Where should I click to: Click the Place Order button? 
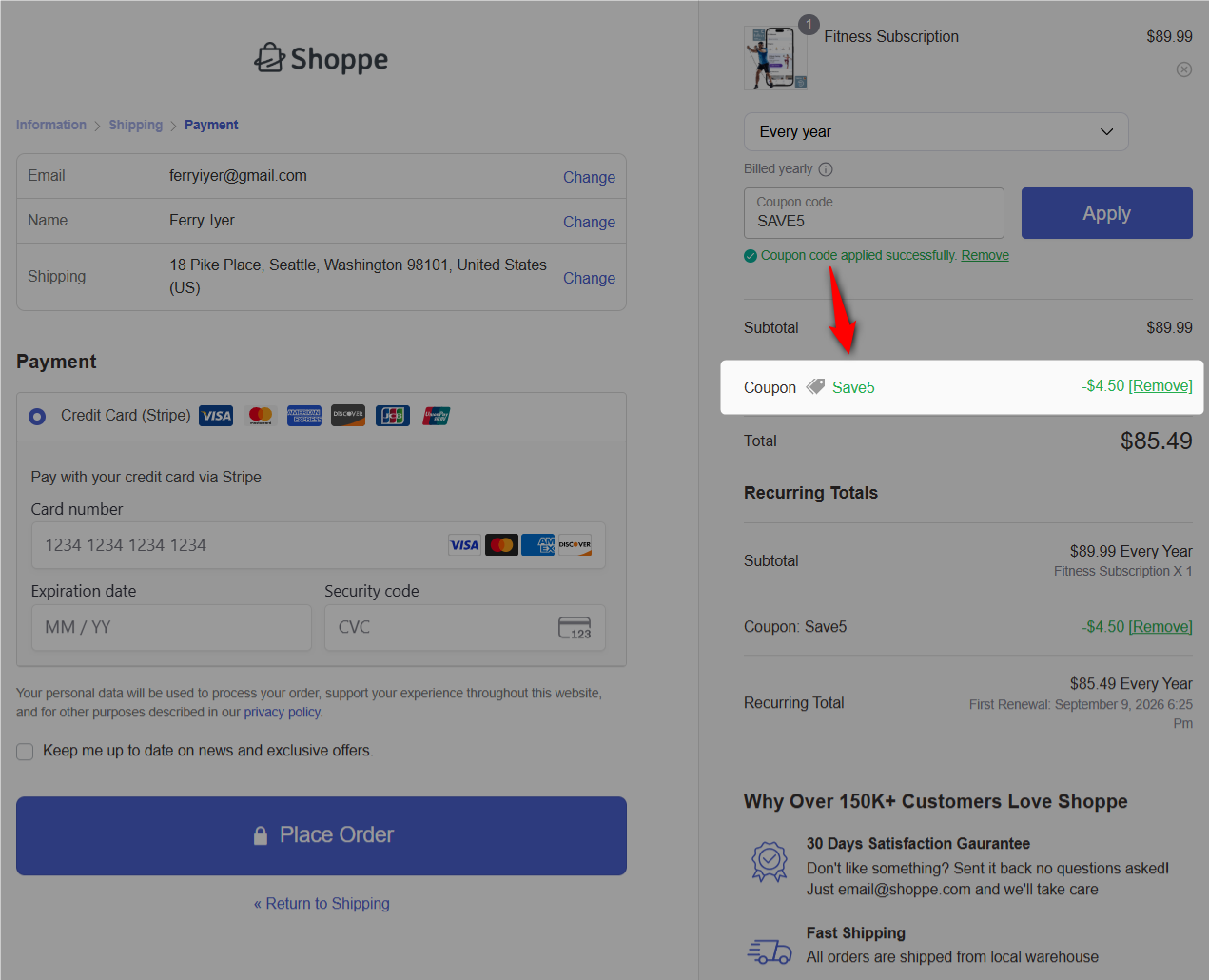pyautogui.click(x=321, y=835)
